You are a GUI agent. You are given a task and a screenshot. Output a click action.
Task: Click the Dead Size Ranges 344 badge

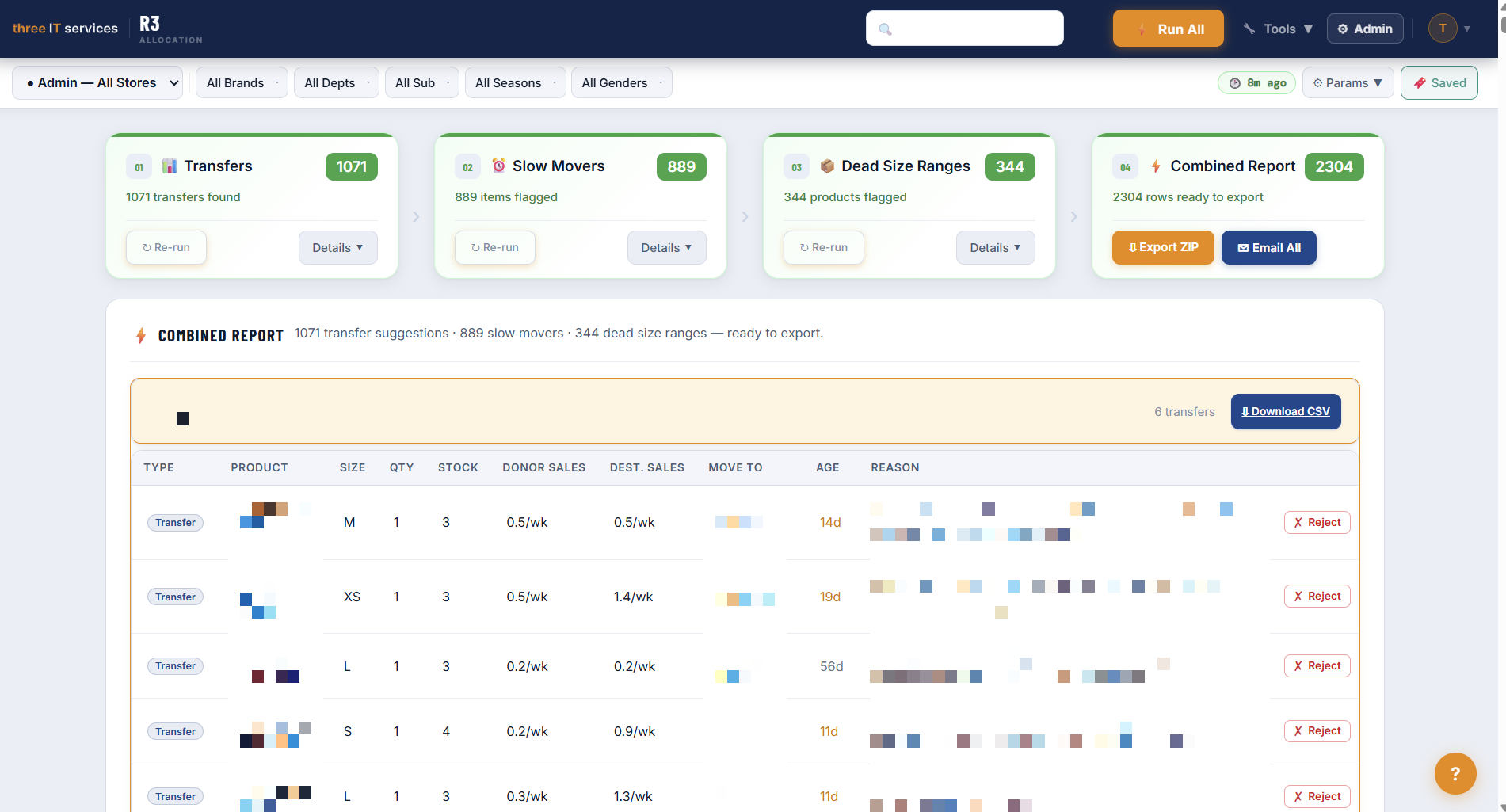(x=1010, y=166)
